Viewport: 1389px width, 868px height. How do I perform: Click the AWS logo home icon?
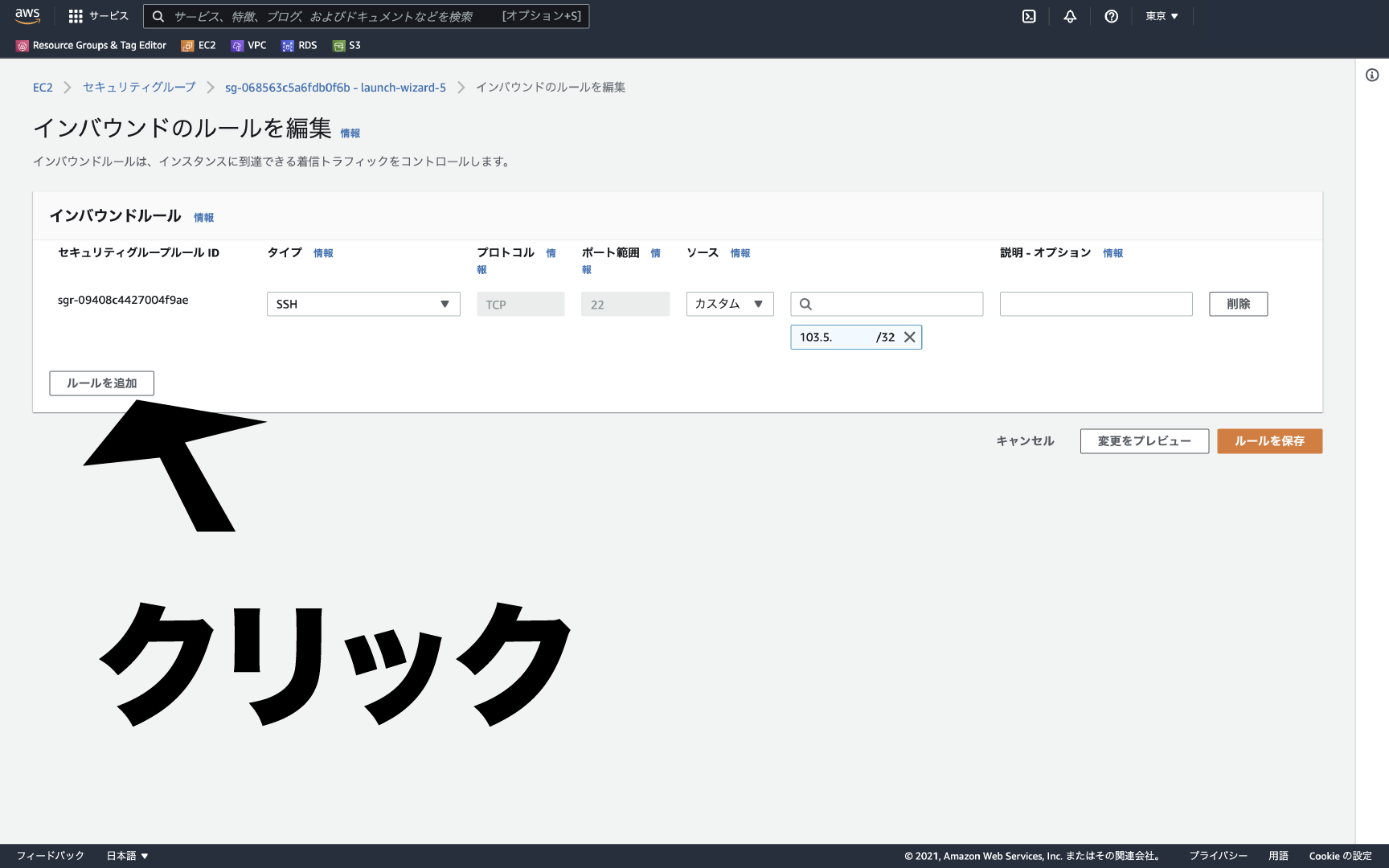coord(27,16)
